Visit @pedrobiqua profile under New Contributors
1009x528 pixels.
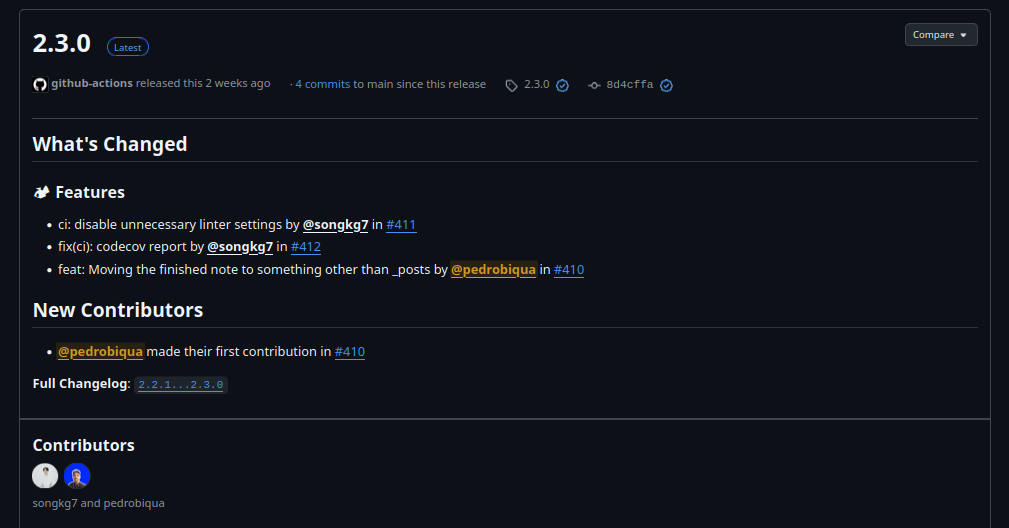point(100,352)
